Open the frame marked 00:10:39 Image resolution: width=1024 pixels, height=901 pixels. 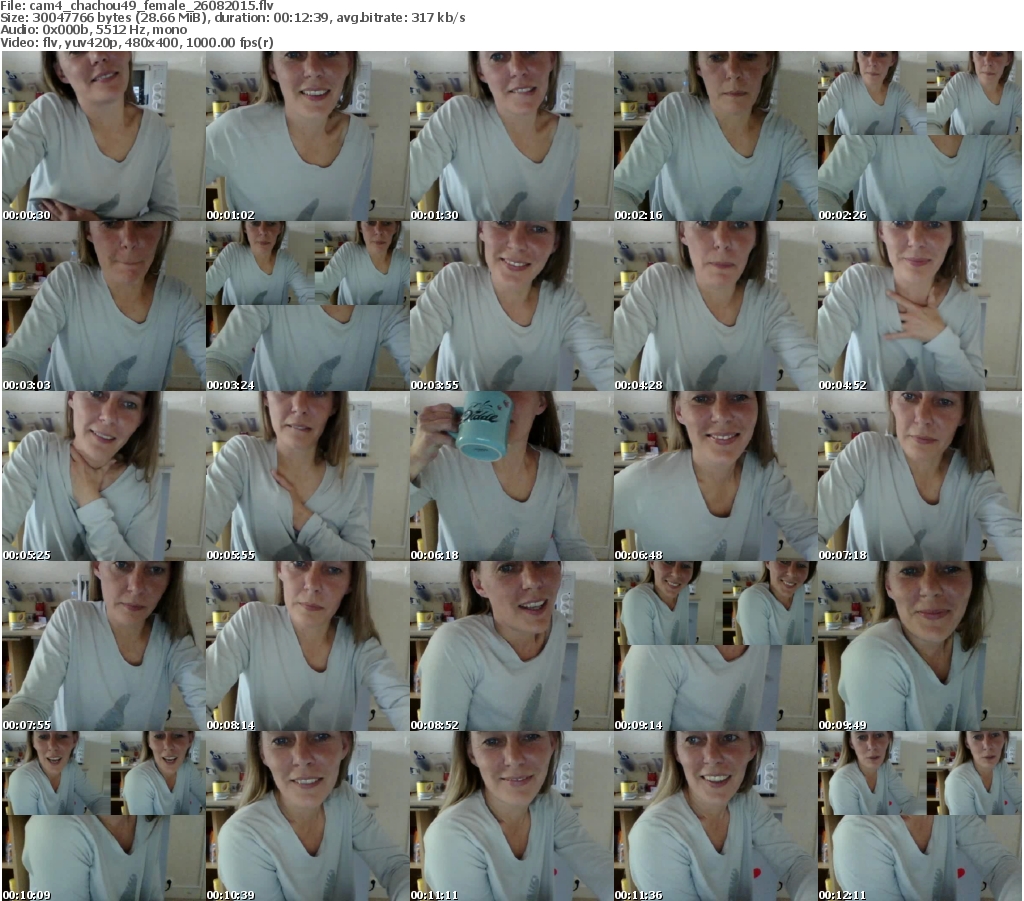click(308, 816)
